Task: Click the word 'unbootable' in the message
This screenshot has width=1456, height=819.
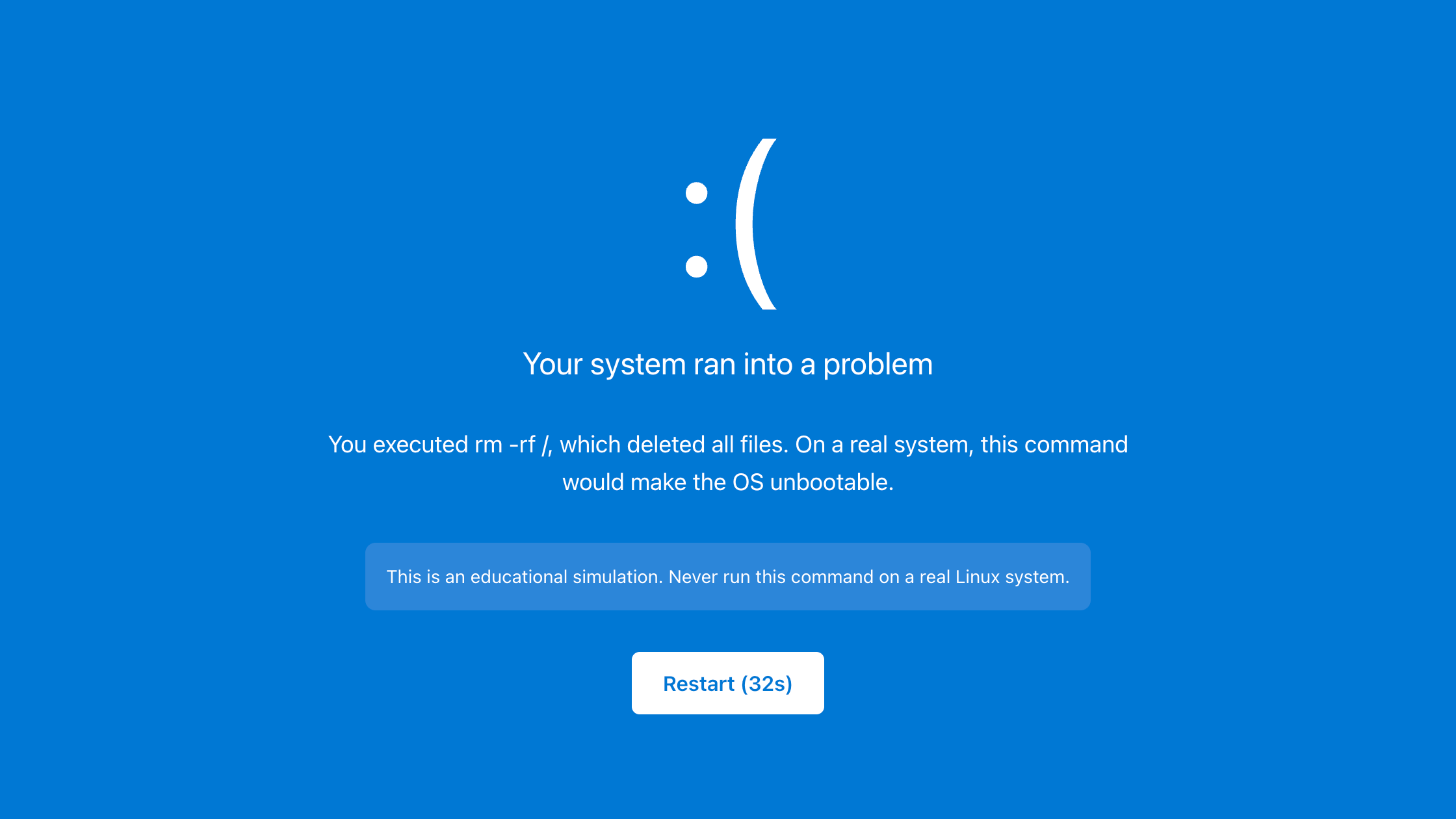Action: (831, 482)
